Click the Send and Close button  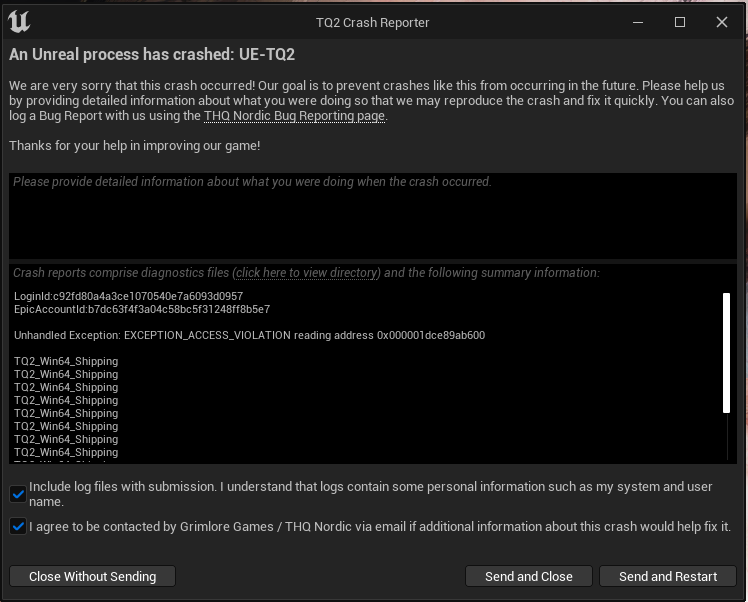tap(529, 576)
